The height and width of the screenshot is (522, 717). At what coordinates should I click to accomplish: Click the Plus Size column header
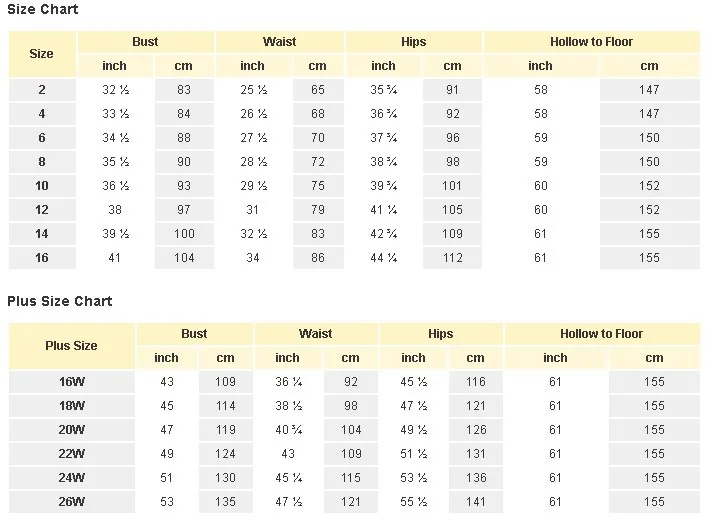(72, 346)
